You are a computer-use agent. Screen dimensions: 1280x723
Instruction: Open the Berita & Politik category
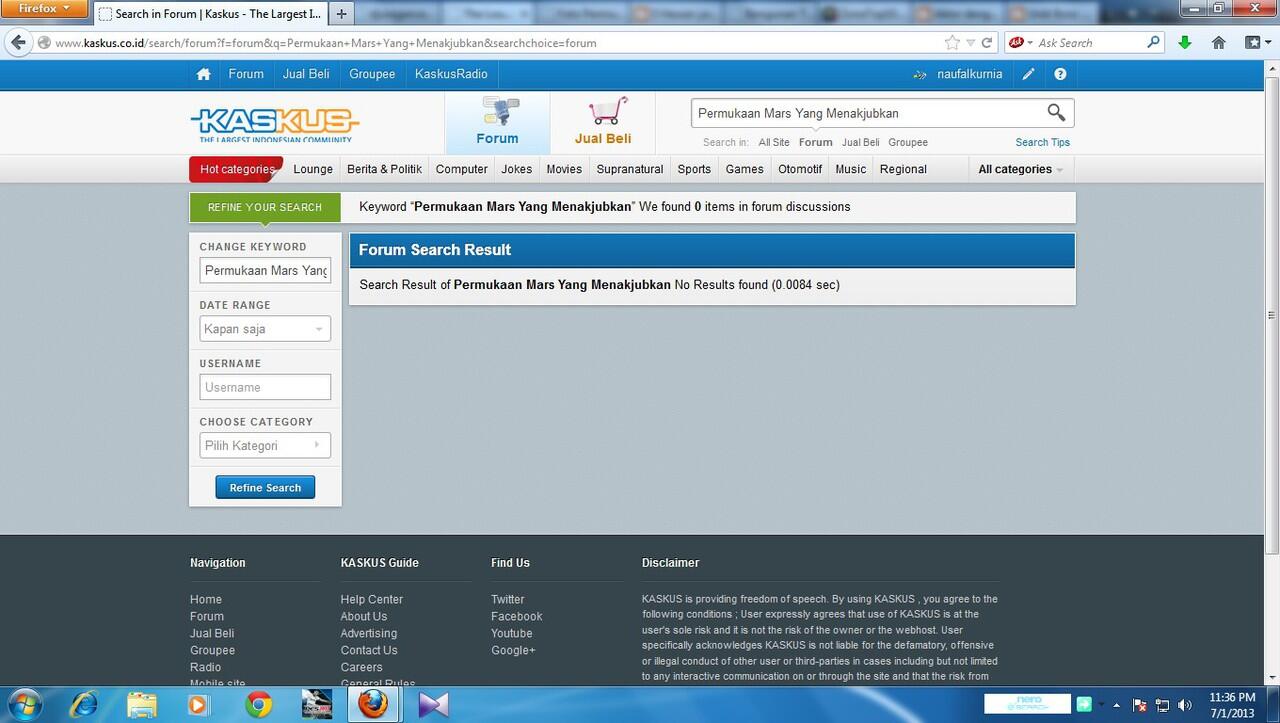point(384,169)
